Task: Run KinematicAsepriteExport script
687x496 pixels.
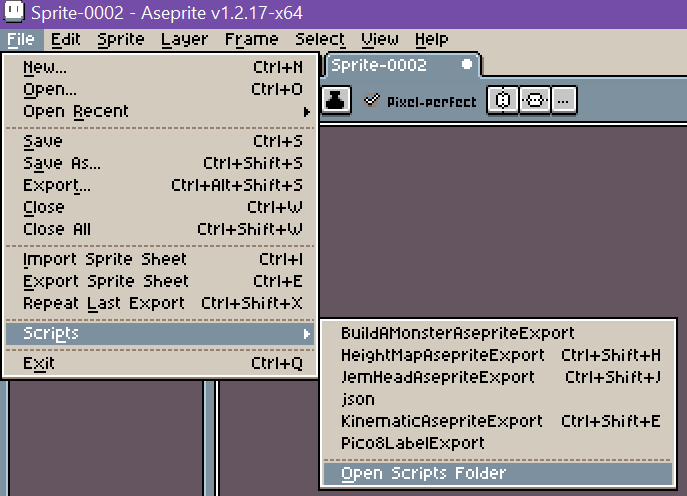Action: coord(498,421)
